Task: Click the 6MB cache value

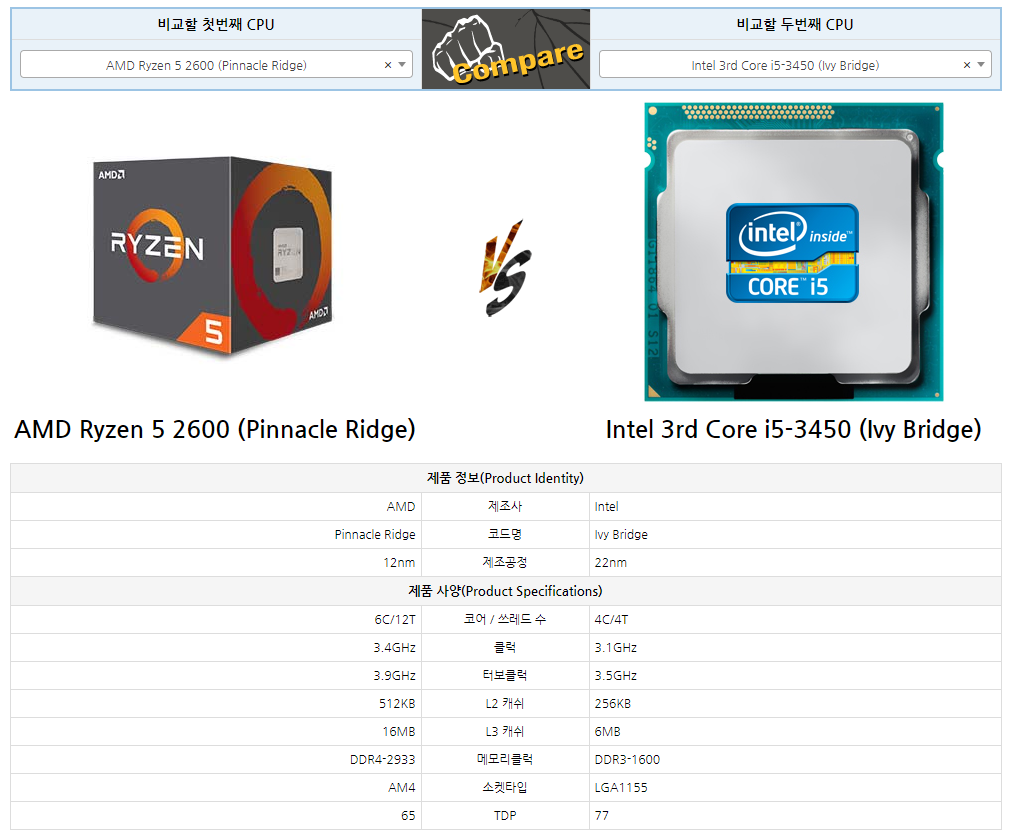Action: [x=607, y=732]
